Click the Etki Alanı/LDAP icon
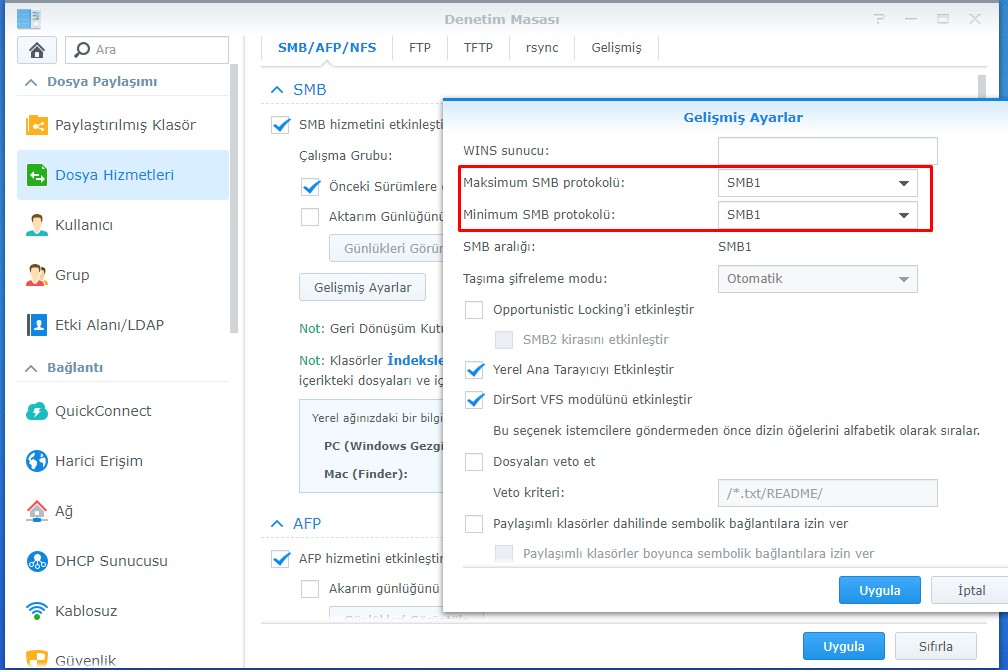 coord(37,325)
